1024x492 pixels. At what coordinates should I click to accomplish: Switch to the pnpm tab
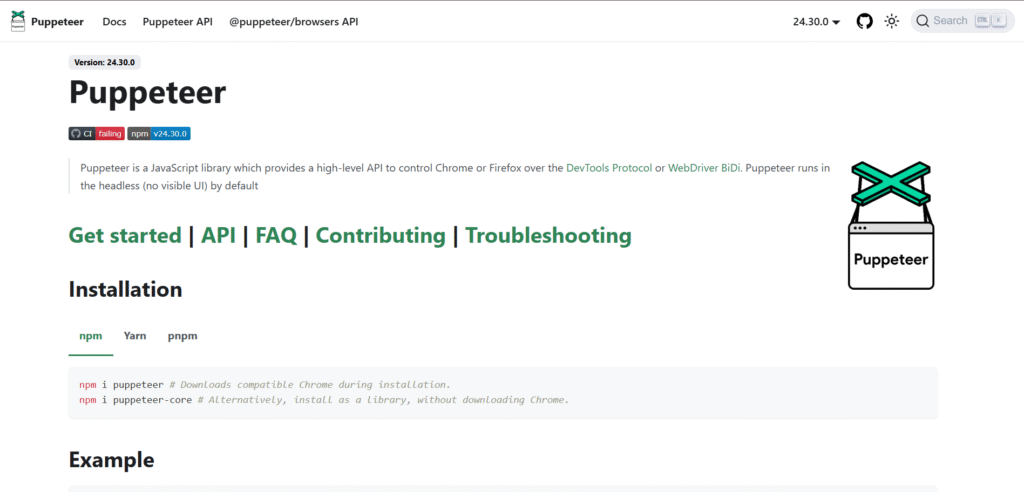point(182,336)
